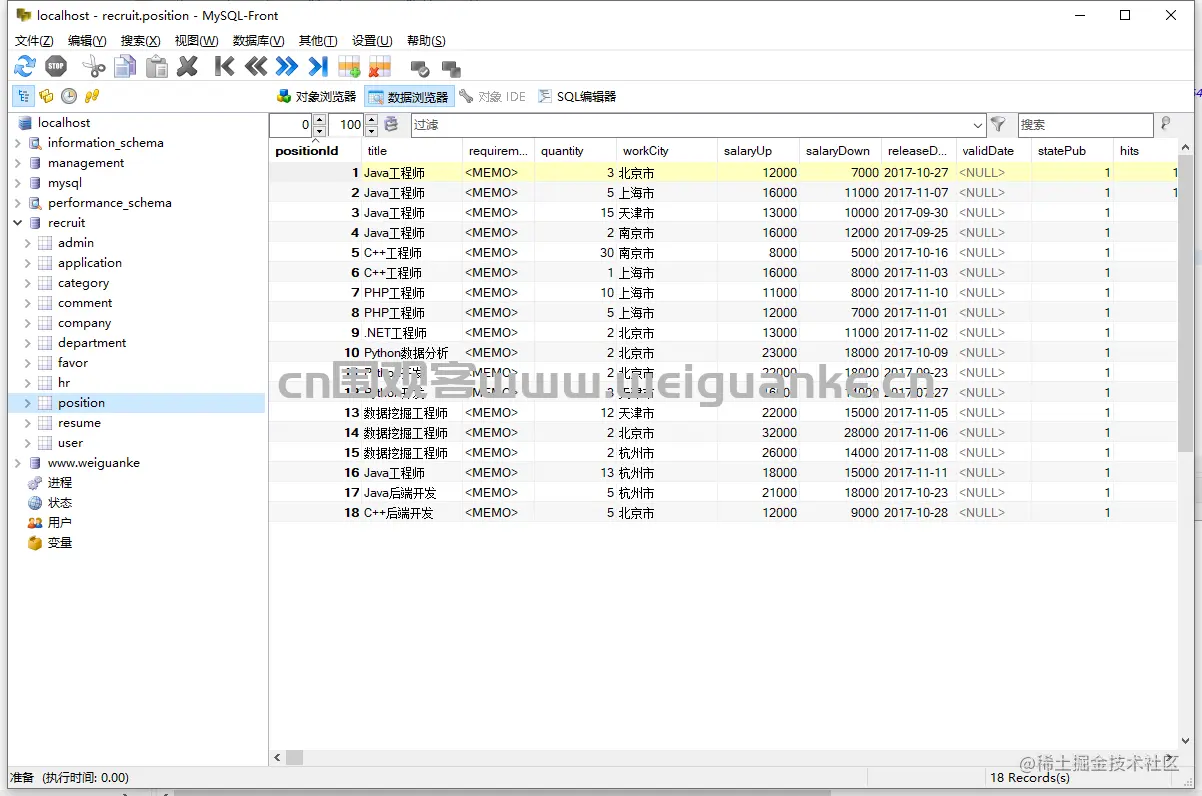Select the 进程 node
This screenshot has width=1202, height=796.
60,483
